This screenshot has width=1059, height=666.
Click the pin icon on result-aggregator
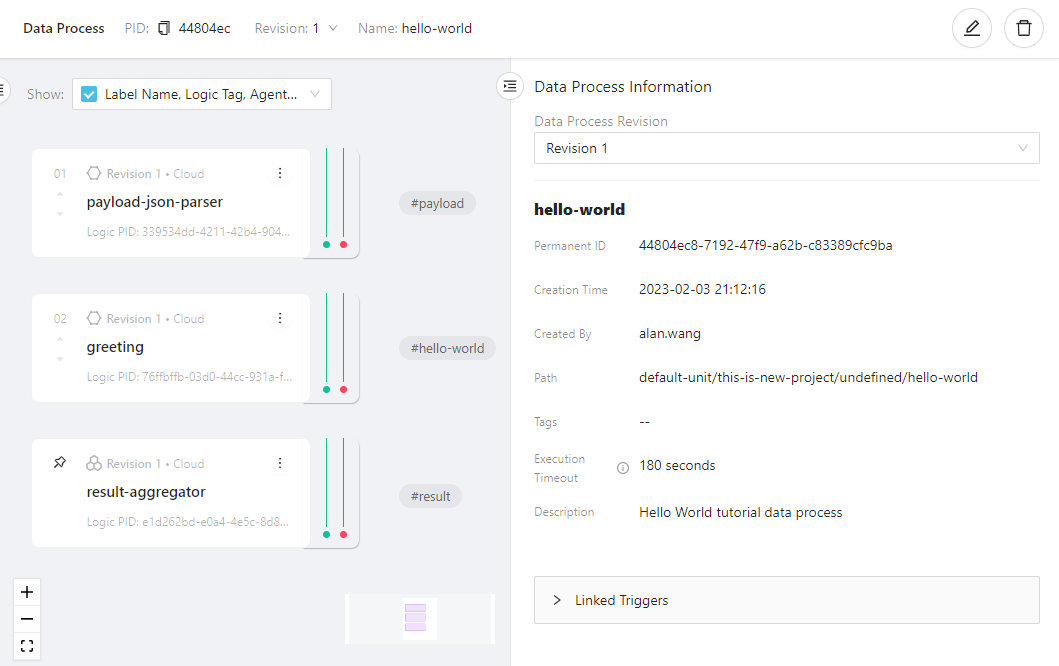pos(60,463)
